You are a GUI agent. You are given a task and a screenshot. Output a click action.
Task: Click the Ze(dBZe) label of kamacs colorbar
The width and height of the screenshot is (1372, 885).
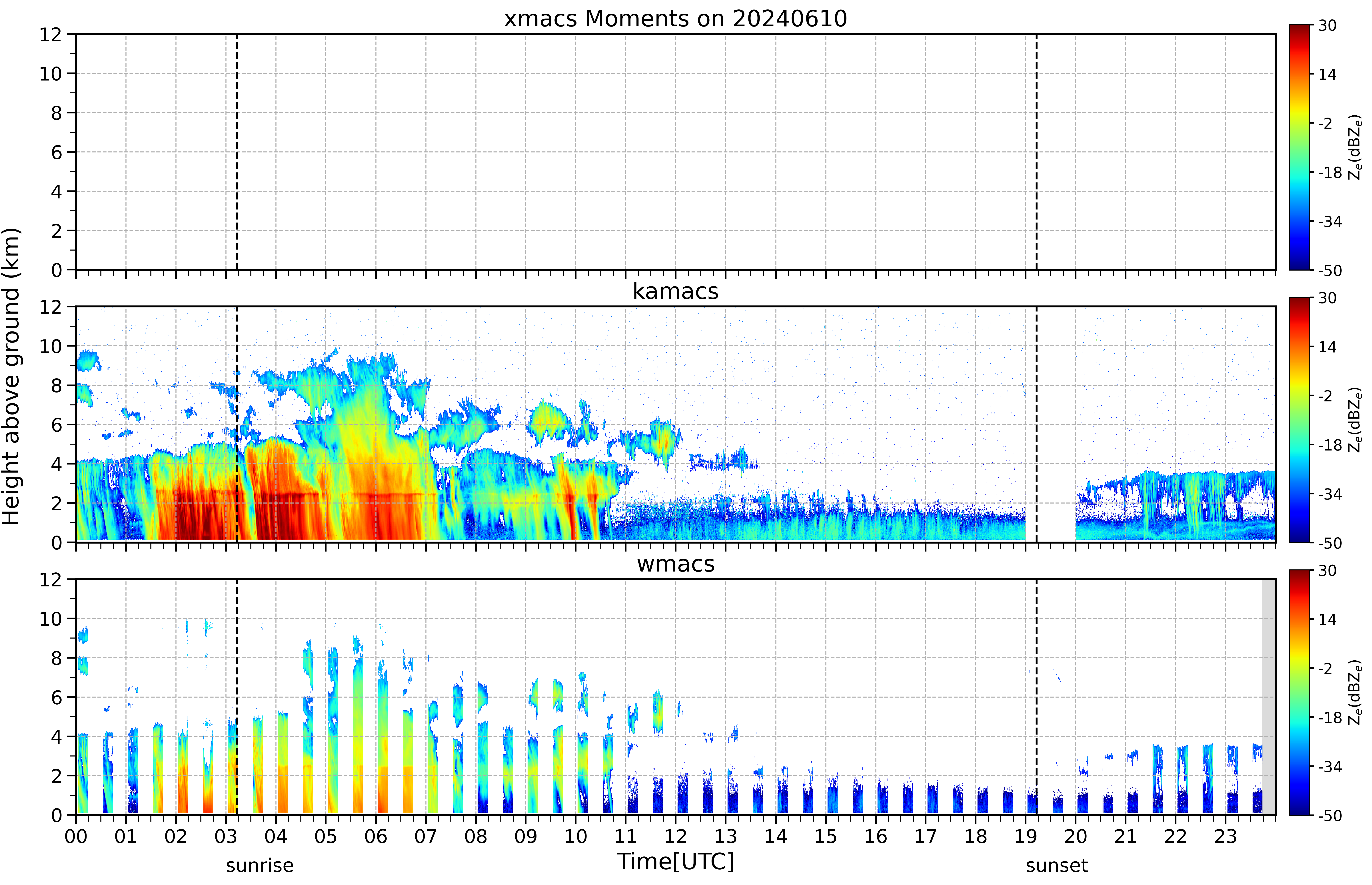click(x=1355, y=420)
